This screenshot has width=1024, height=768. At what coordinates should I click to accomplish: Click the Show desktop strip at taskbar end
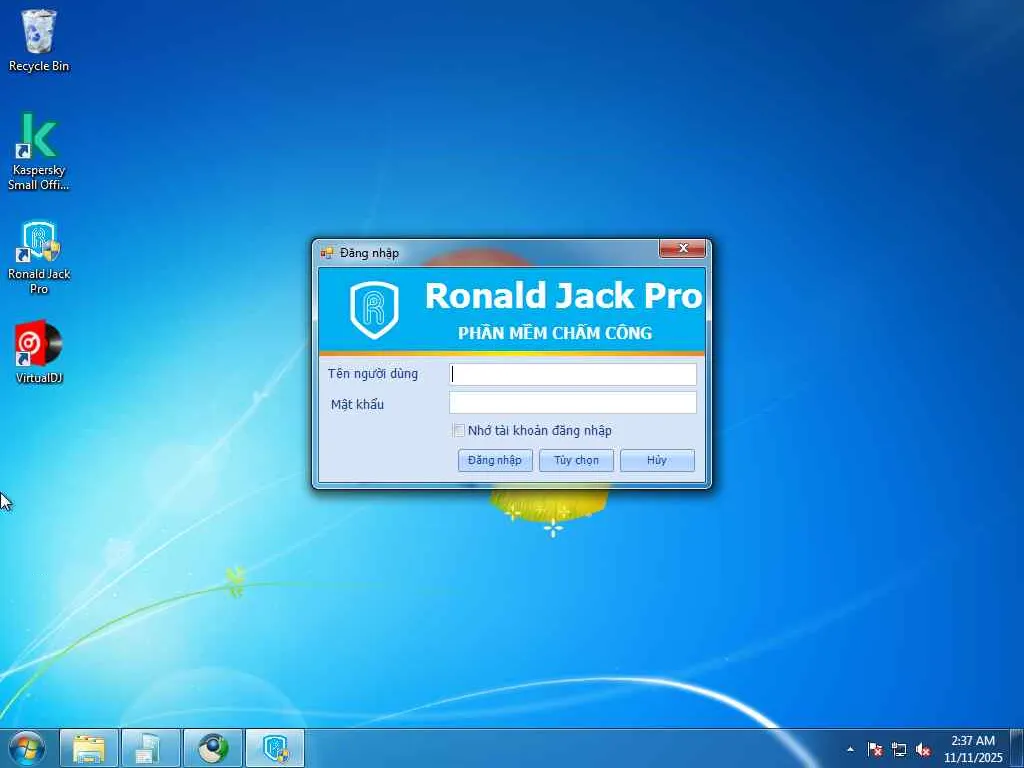(x=1017, y=748)
